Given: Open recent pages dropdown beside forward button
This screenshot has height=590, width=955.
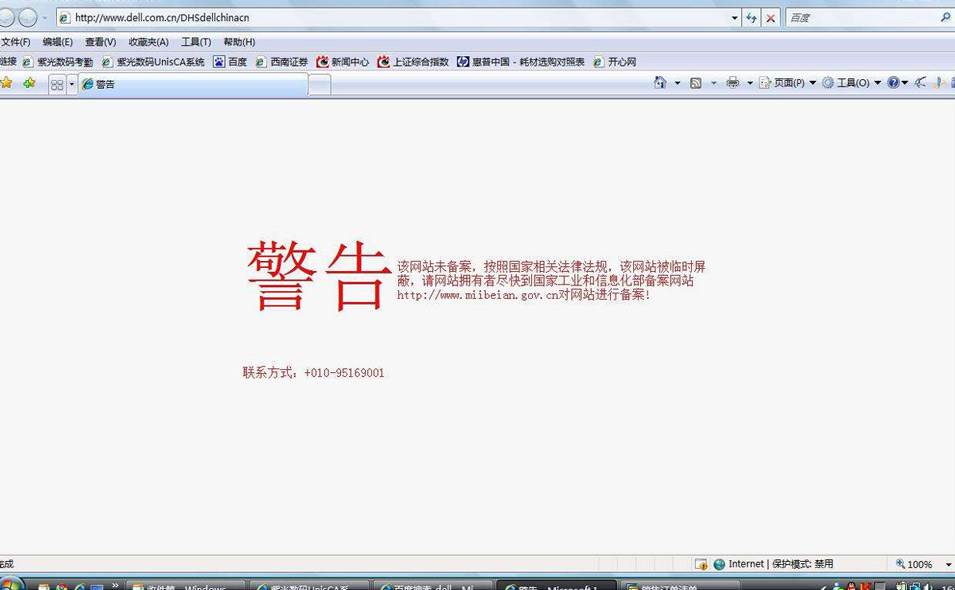Looking at the screenshot, I should click(44, 18).
